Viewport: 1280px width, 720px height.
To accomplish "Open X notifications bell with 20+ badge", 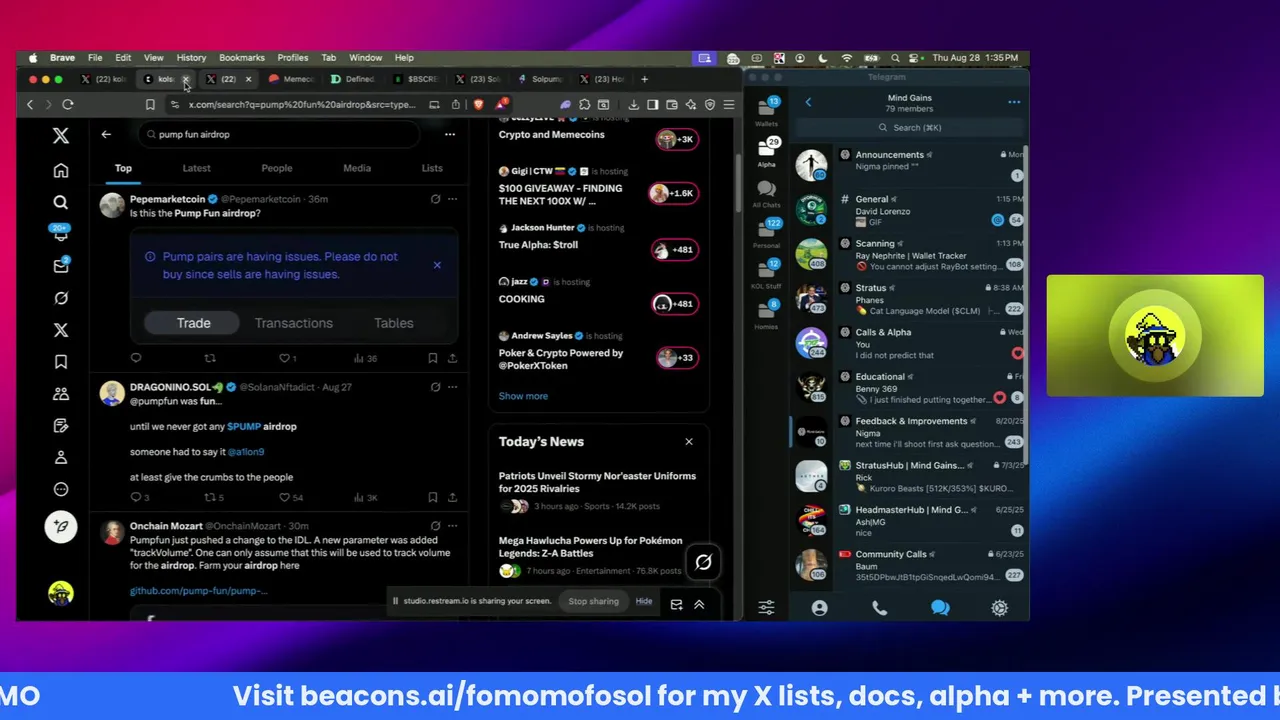I will pyautogui.click(x=61, y=234).
